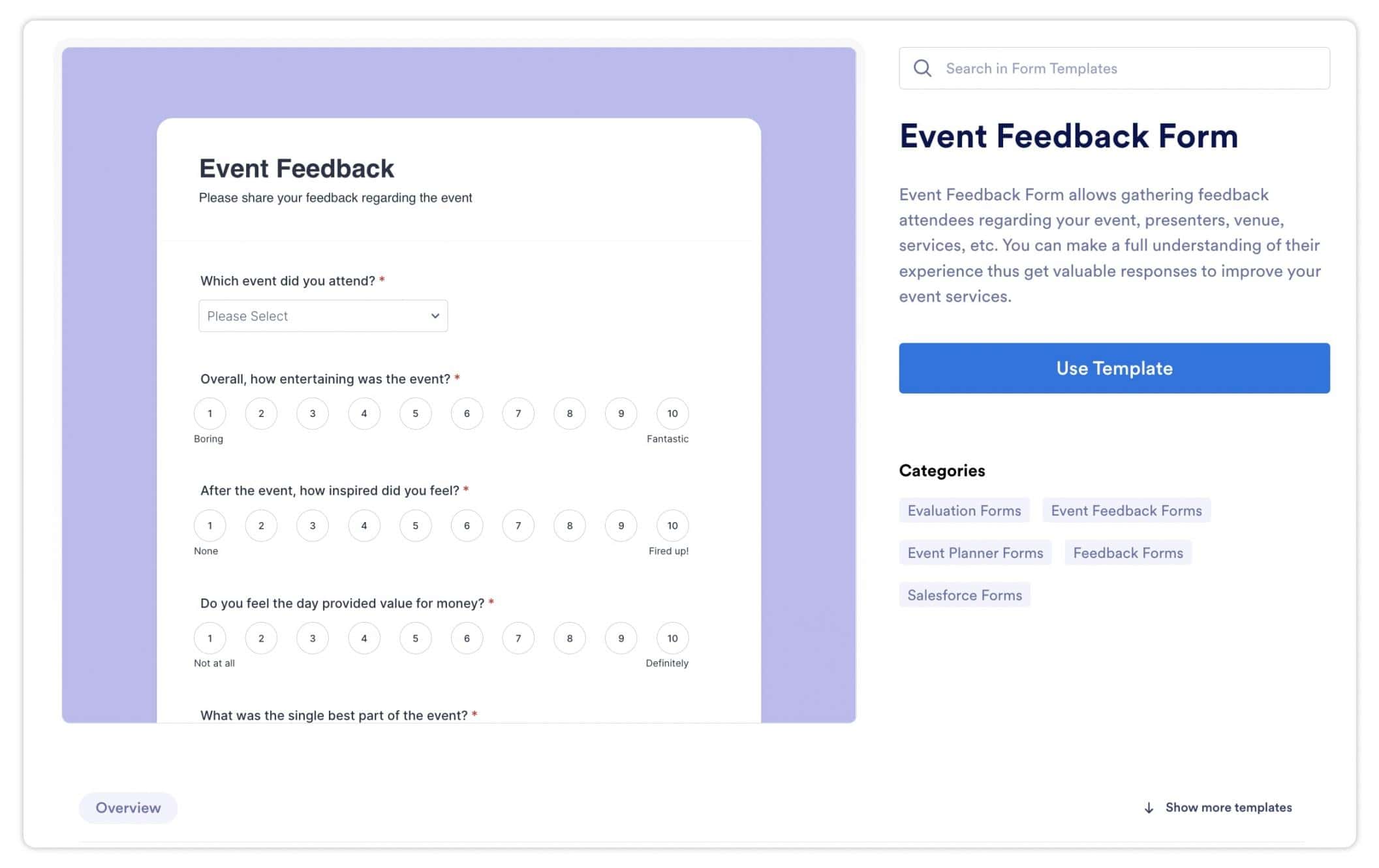Click the Event Feedback form preview heading
Viewport: 1379px width, 868px height.
point(296,169)
